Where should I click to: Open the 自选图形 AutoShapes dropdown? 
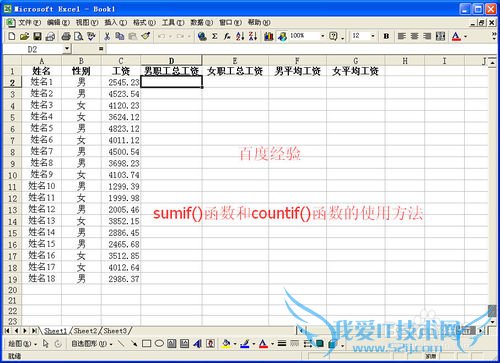(92, 344)
